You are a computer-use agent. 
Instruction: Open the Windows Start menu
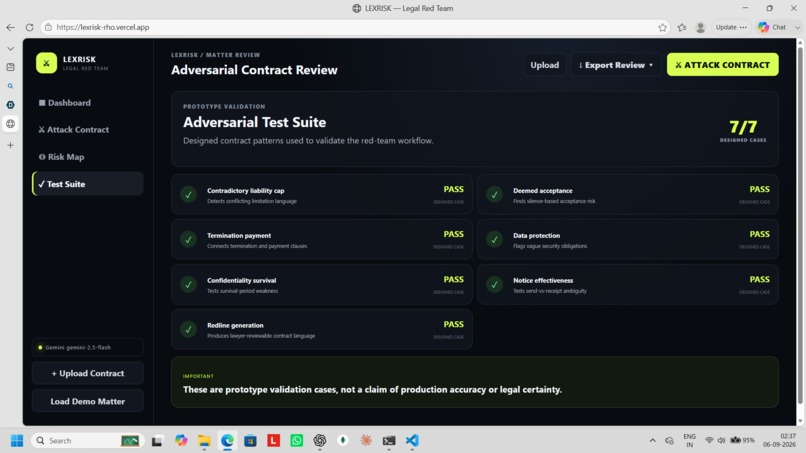[16, 441]
